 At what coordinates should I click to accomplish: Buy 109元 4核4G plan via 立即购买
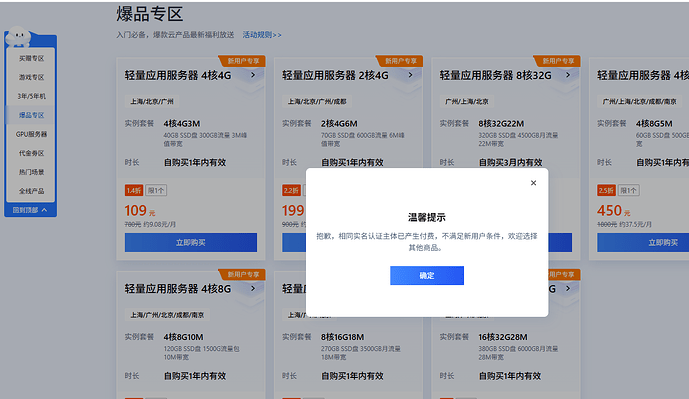[x=191, y=243]
